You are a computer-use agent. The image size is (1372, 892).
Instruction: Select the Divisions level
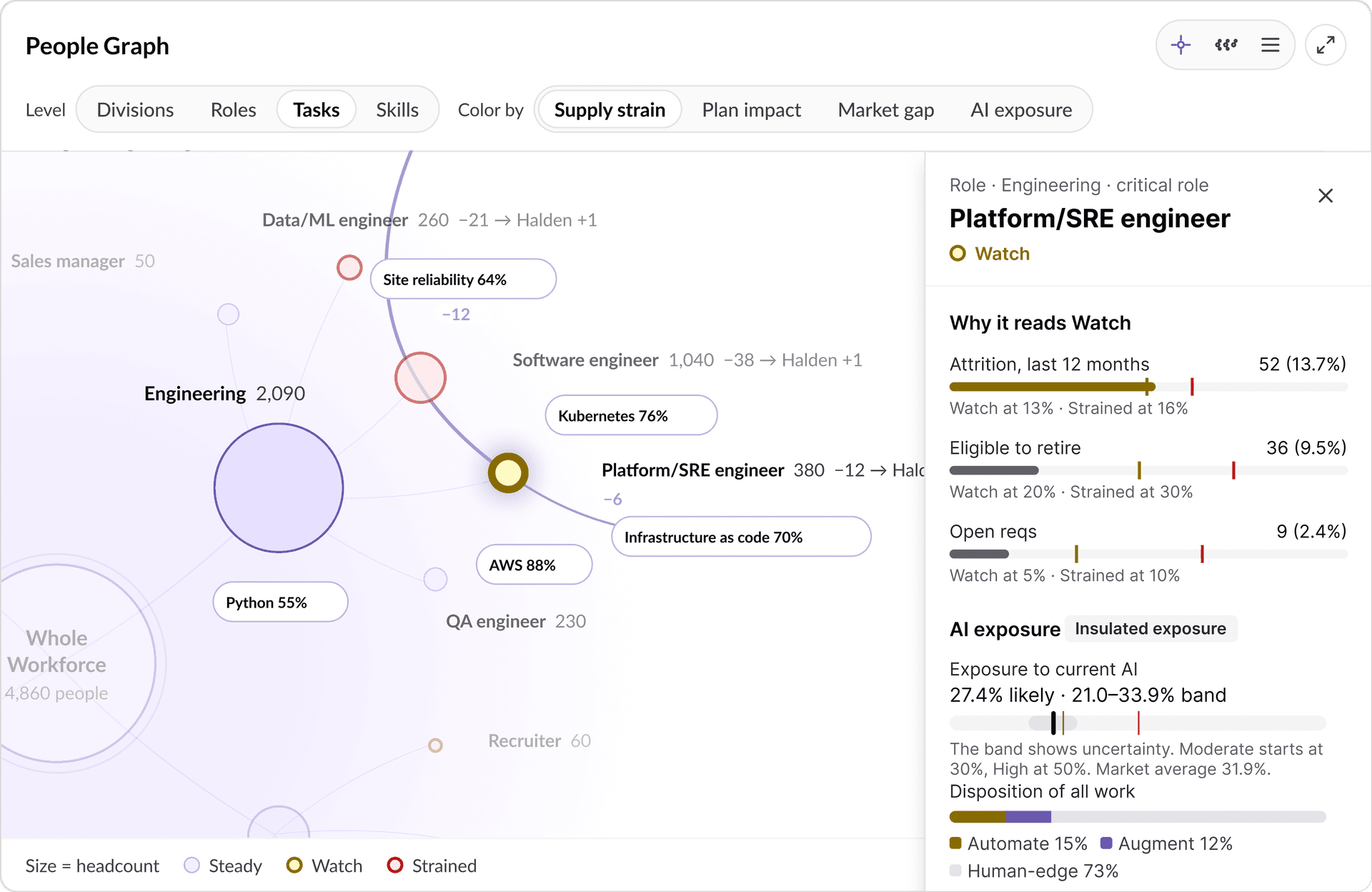click(x=135, y=110)
